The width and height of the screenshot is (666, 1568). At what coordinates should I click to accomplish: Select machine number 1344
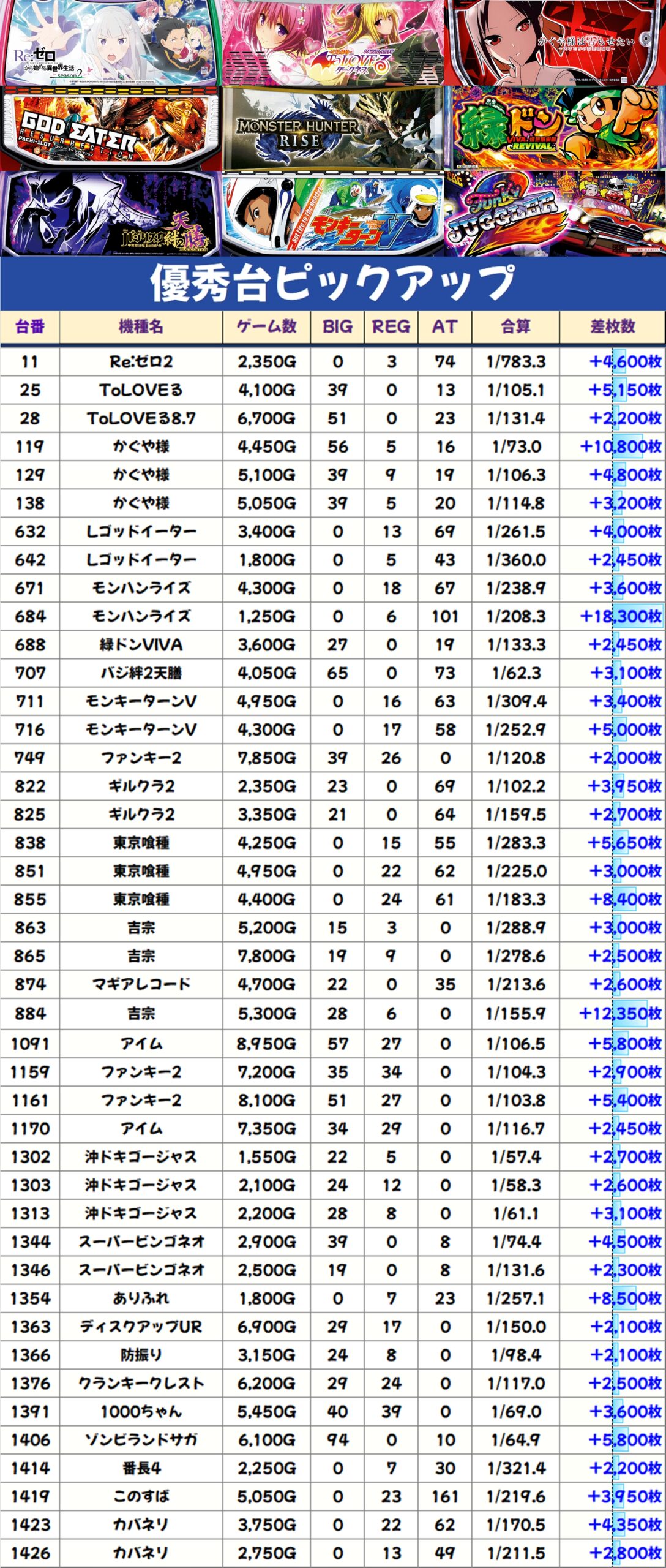pyautogui.click(x=30, y=1242)
